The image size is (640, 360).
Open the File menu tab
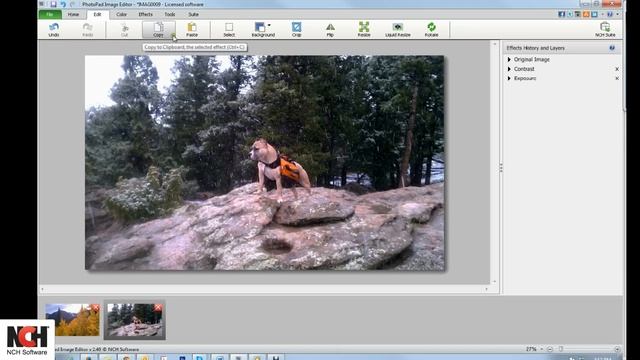tap(50, 14)
